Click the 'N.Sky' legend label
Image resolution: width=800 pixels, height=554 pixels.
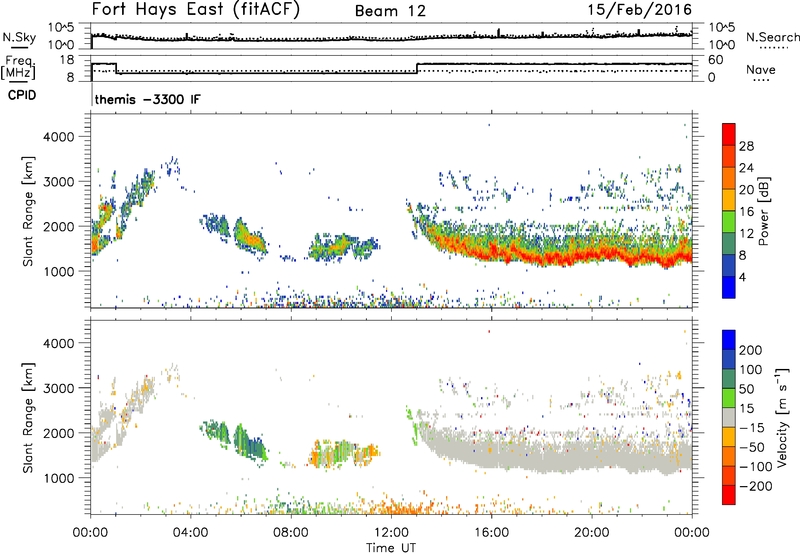19,37
